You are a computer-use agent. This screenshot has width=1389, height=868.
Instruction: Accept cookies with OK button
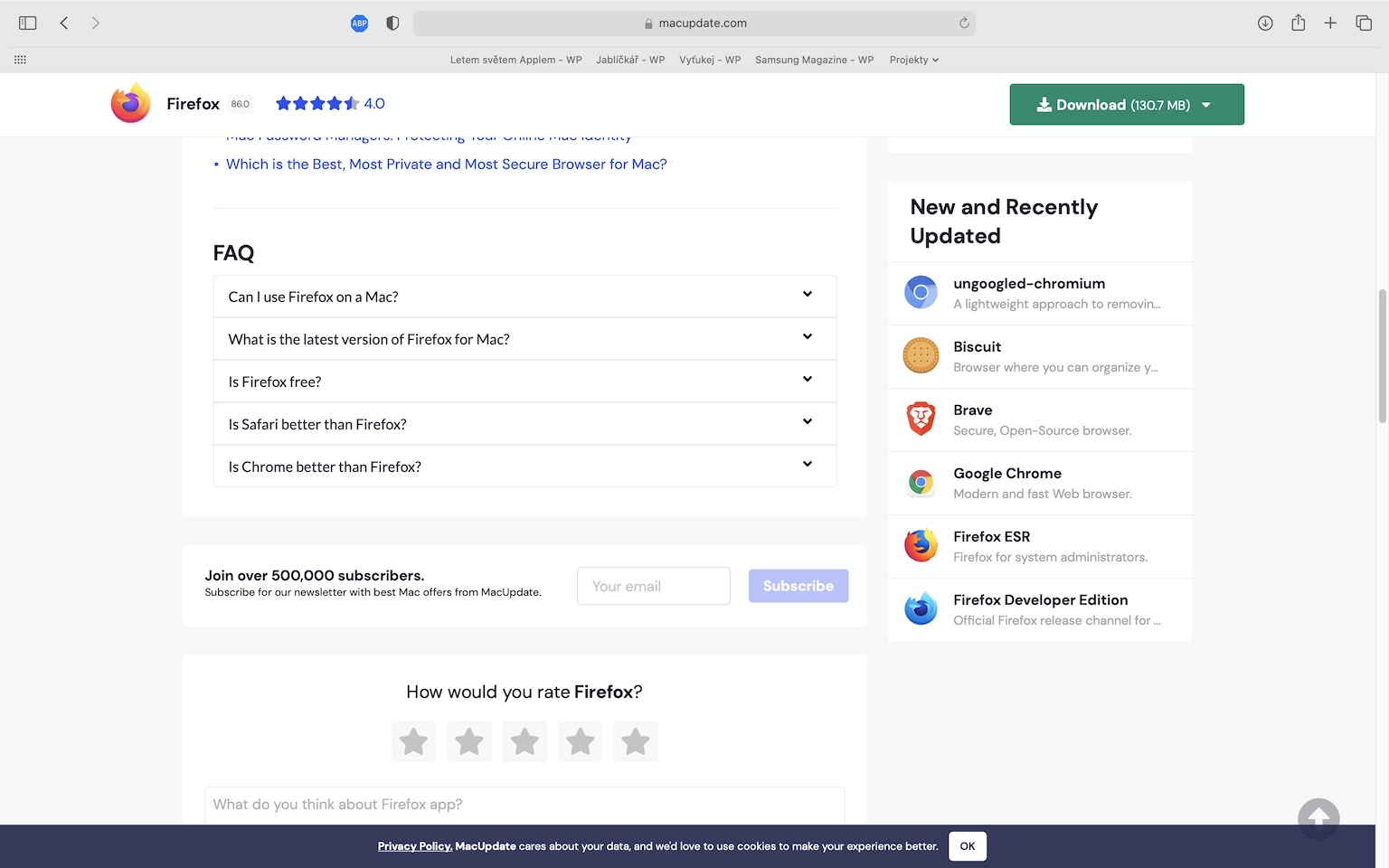coord(968,846)
